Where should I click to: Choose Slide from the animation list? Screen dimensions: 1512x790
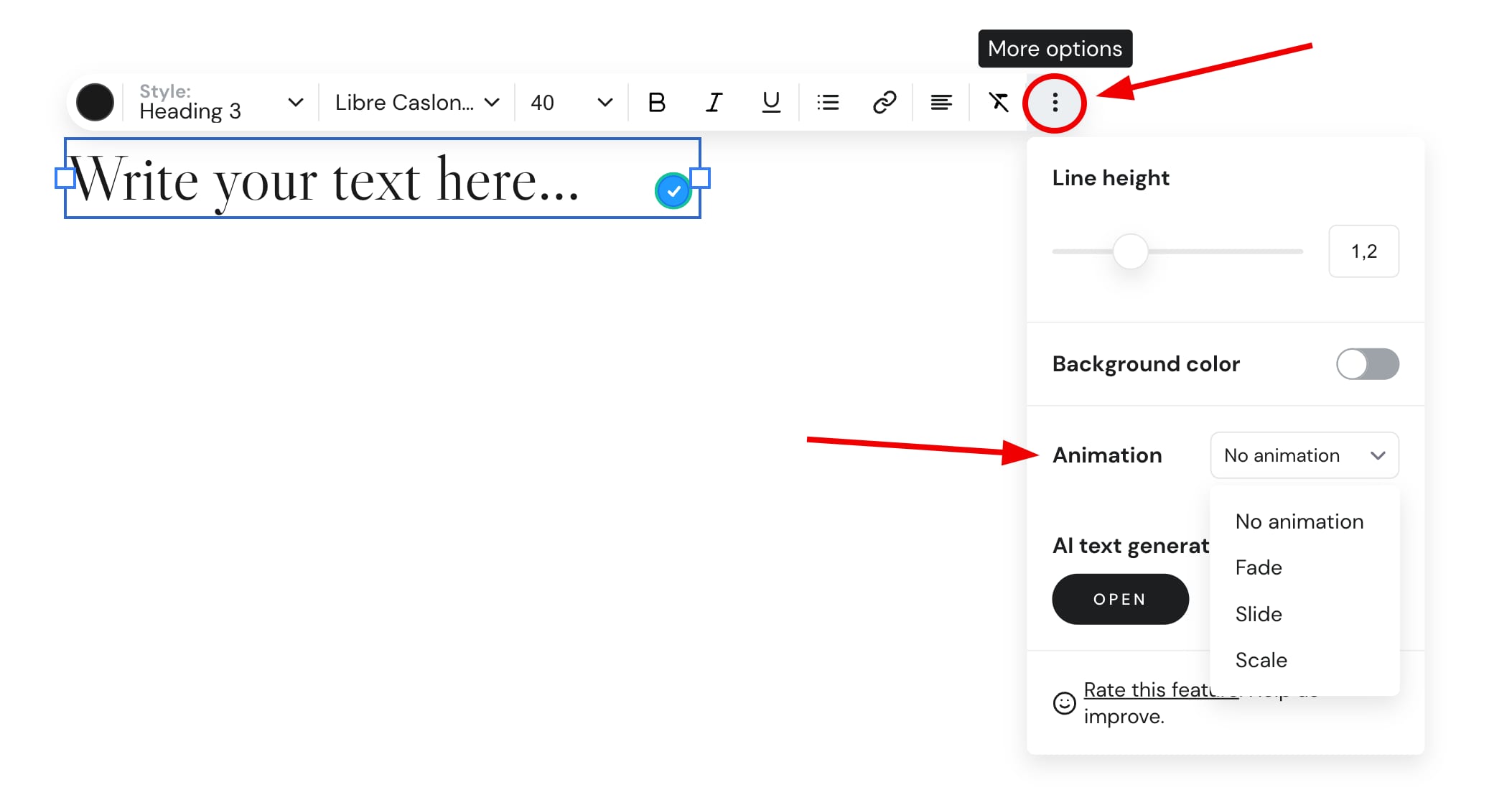pyautogui.click(x=1258, y=614)
